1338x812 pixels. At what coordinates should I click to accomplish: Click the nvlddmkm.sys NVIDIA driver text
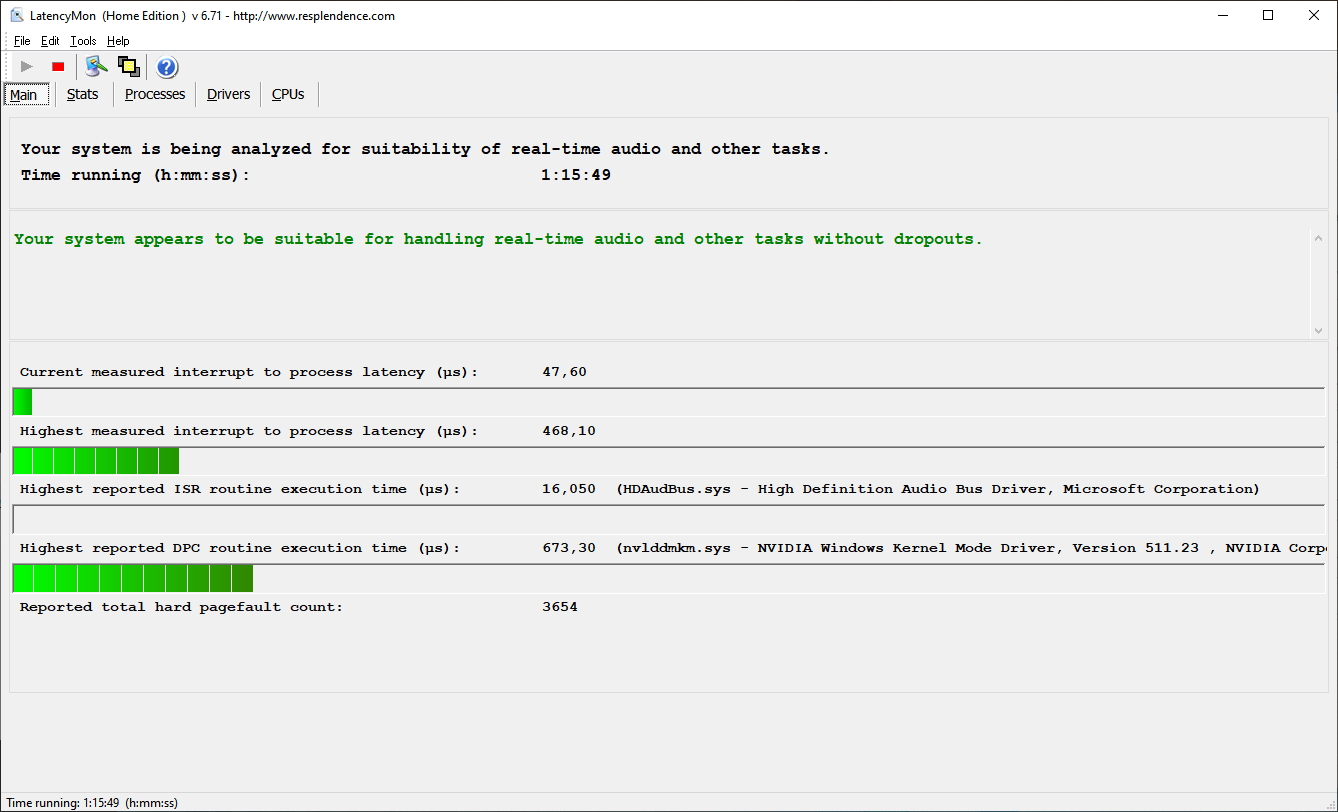pos(972,548)
